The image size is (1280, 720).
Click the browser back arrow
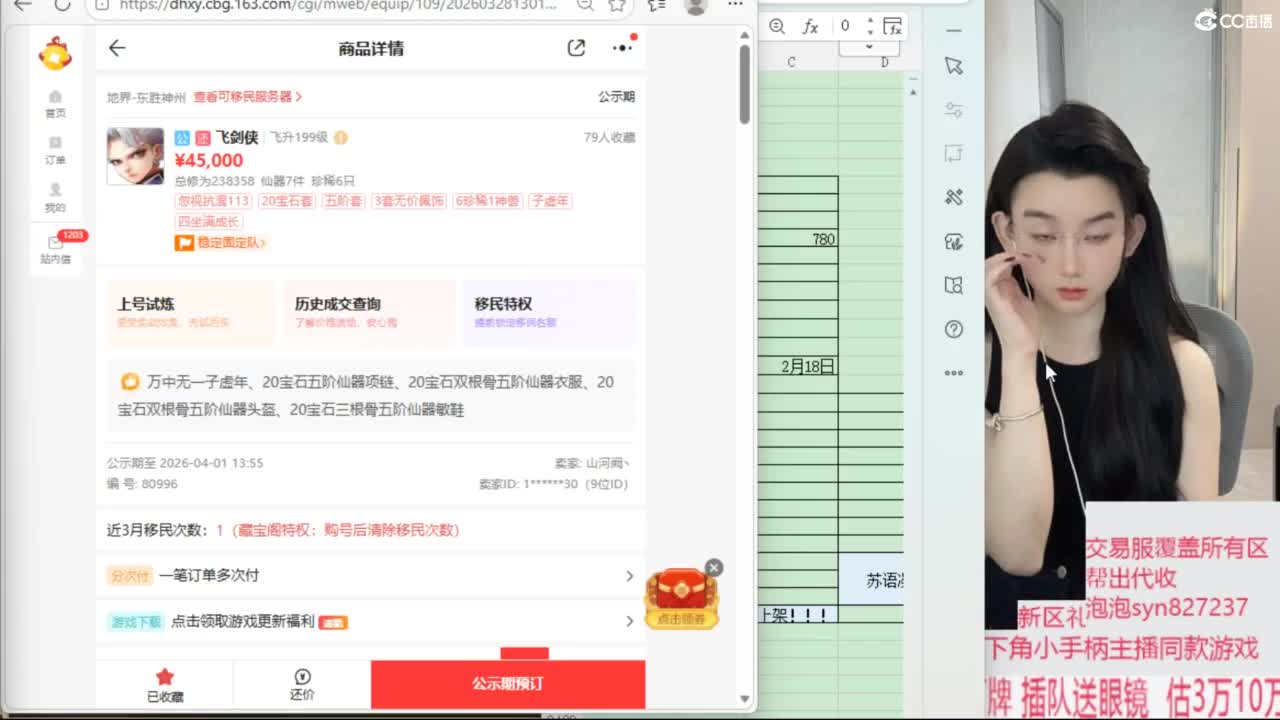(x=22, y=5)
